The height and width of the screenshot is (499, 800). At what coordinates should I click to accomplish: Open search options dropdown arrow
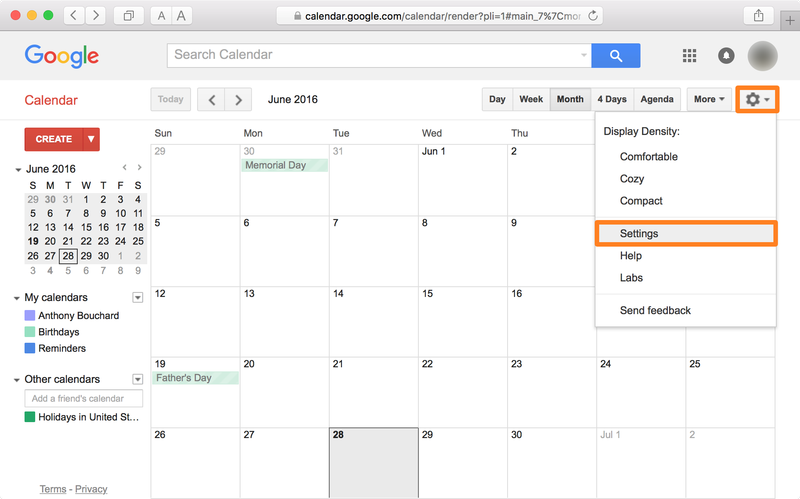click(584, 55)
